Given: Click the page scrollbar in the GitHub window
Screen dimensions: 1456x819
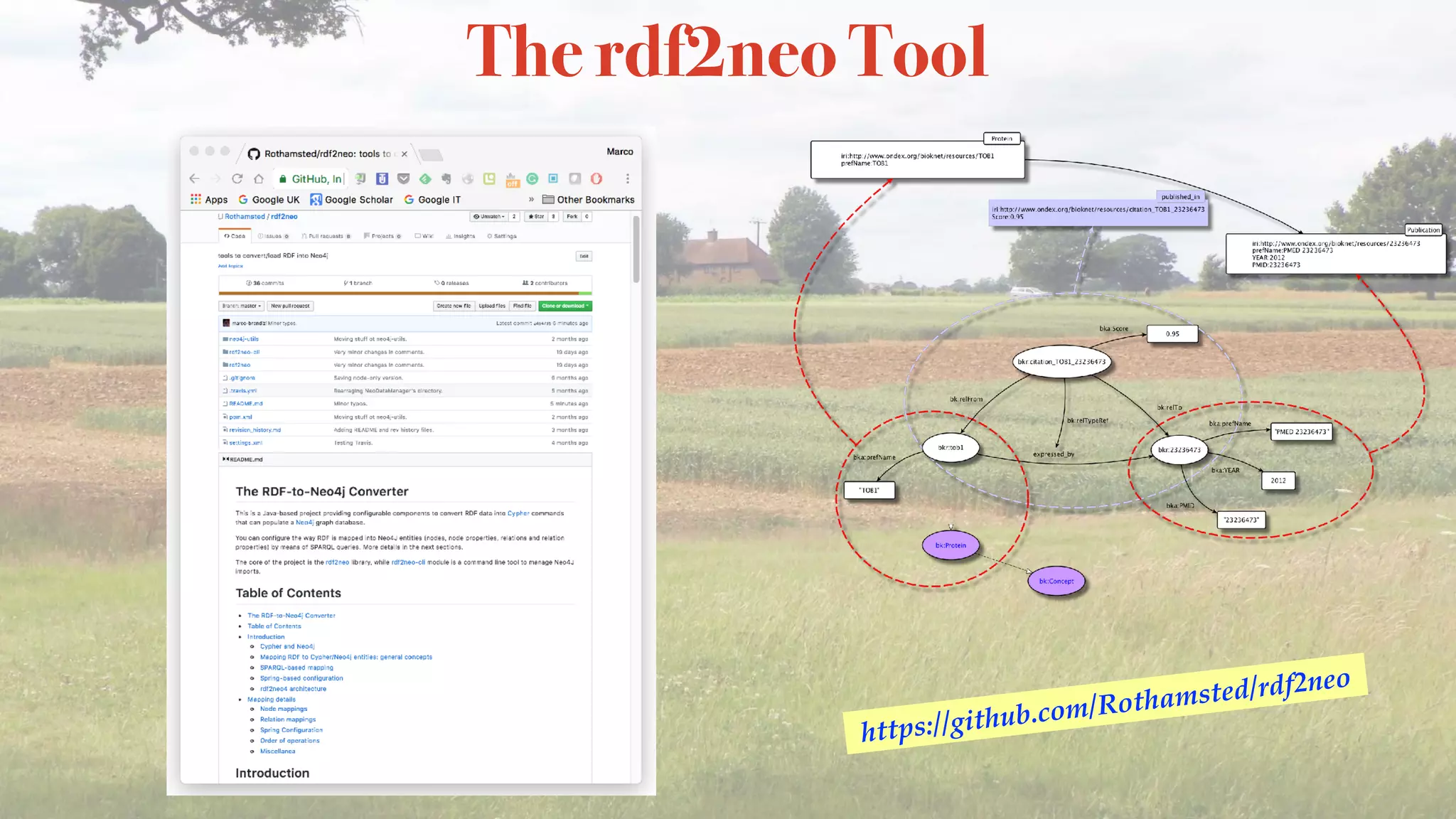Looking at the screenshot, I should click(636, 249).
